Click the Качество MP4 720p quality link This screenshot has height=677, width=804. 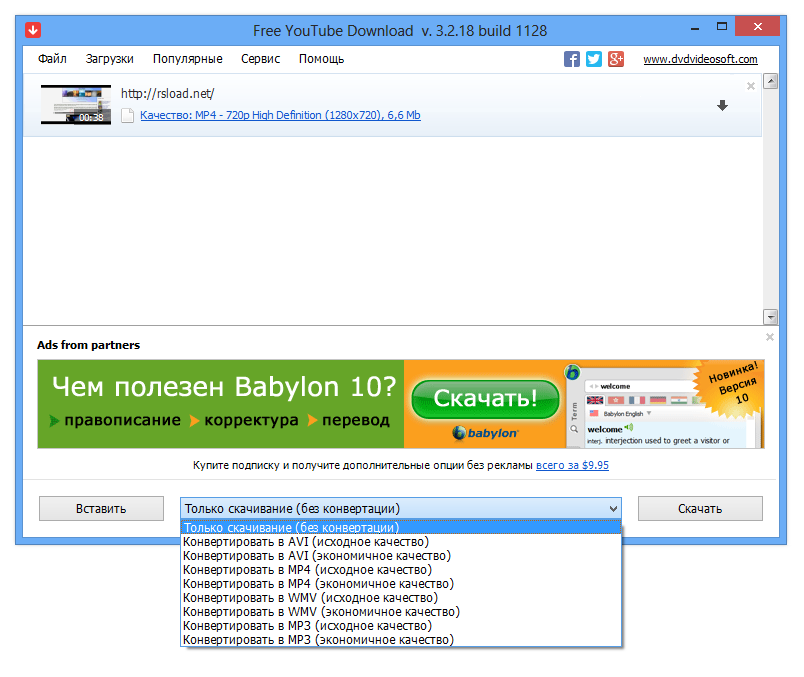[x=280, y=115]
